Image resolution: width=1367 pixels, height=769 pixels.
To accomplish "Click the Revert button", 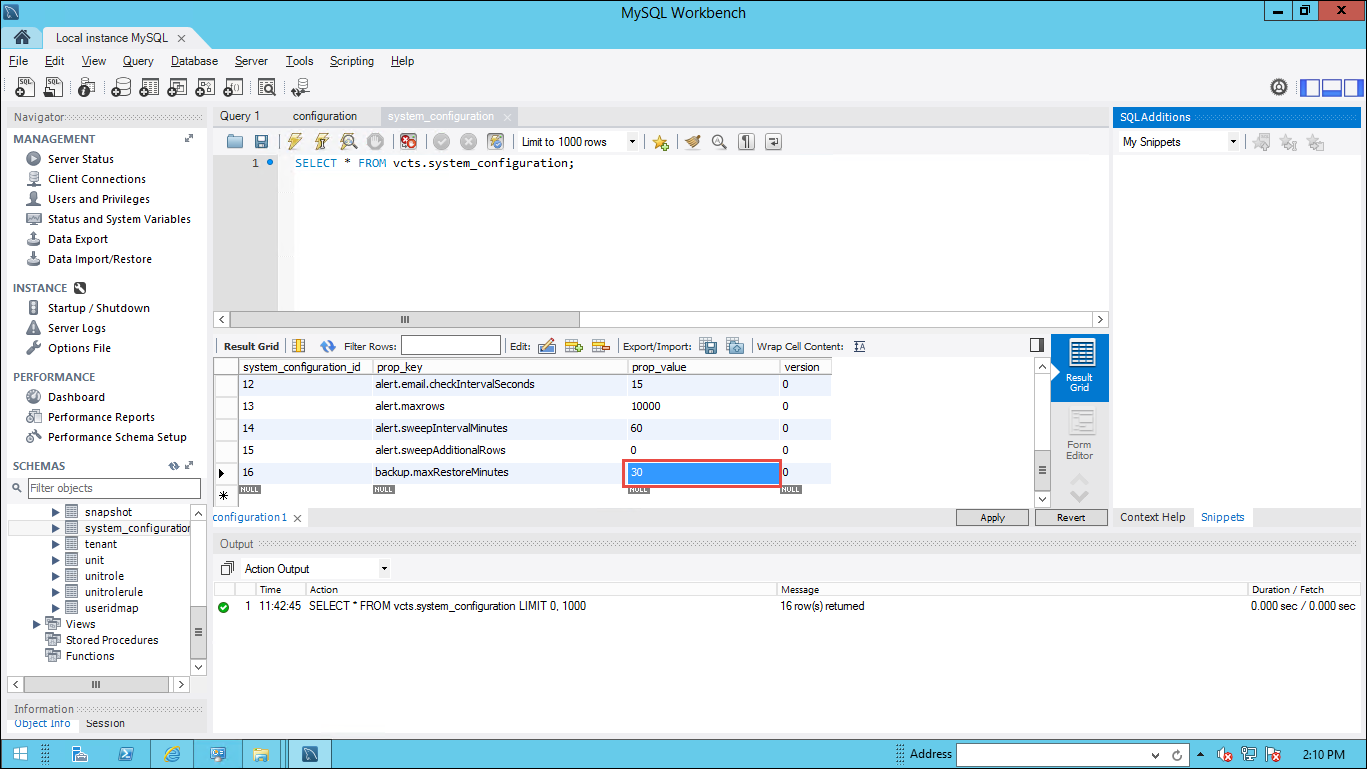I will (1070, 517).
